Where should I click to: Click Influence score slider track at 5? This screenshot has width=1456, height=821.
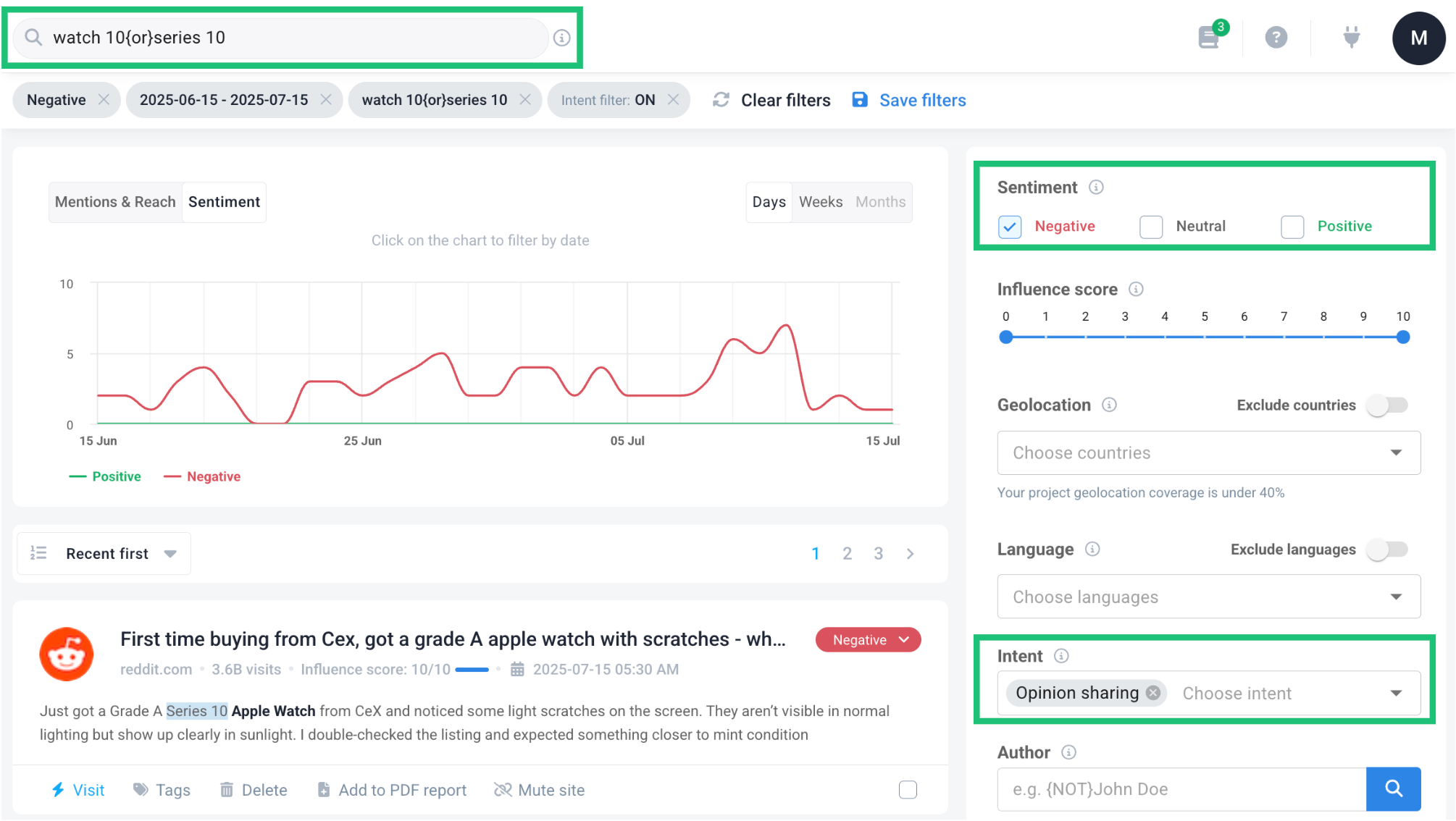coord(1205,337)
